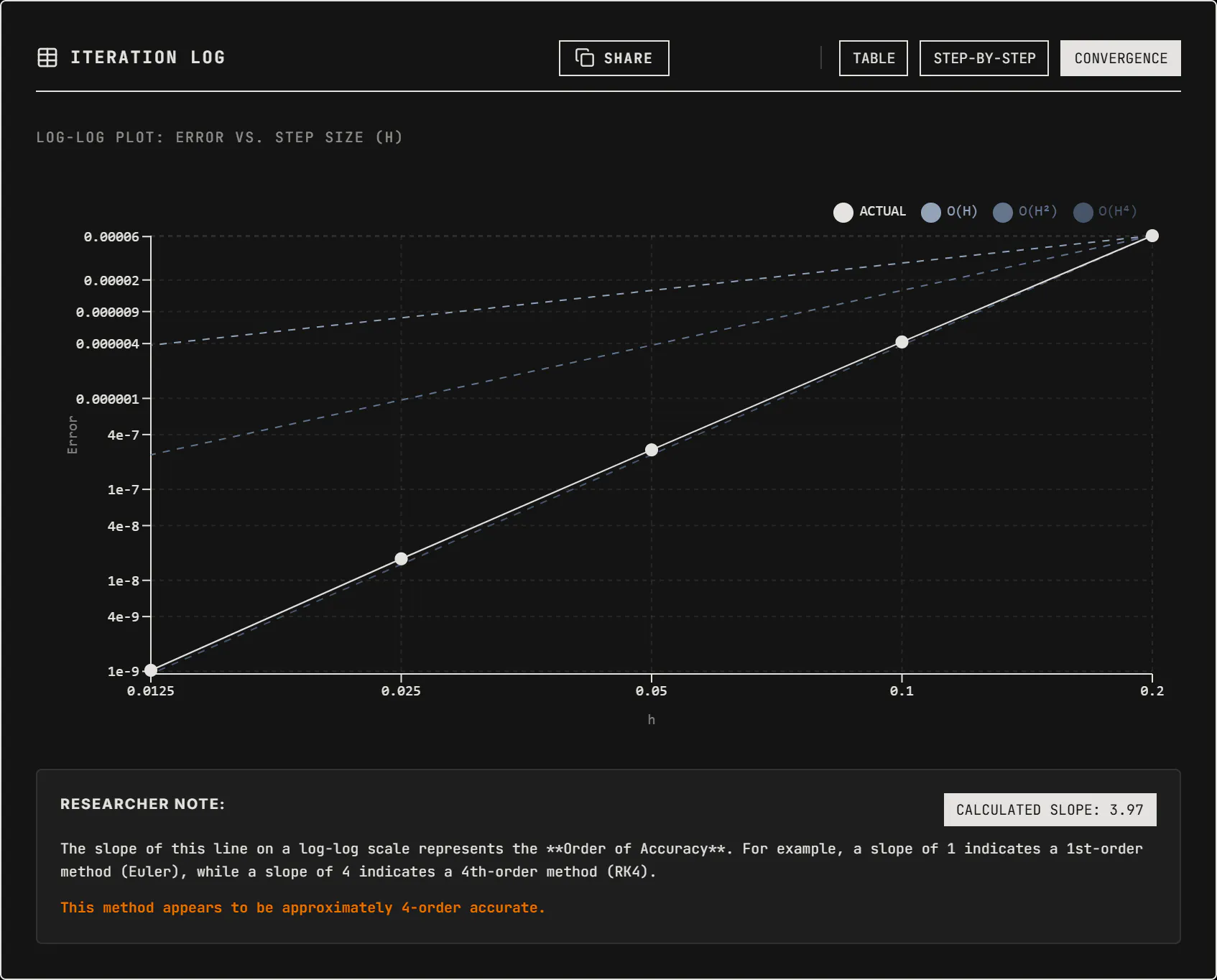Click the data point at h = 0.0125
The height and width of the screenshot is (980, 1217).
point(151,670)
